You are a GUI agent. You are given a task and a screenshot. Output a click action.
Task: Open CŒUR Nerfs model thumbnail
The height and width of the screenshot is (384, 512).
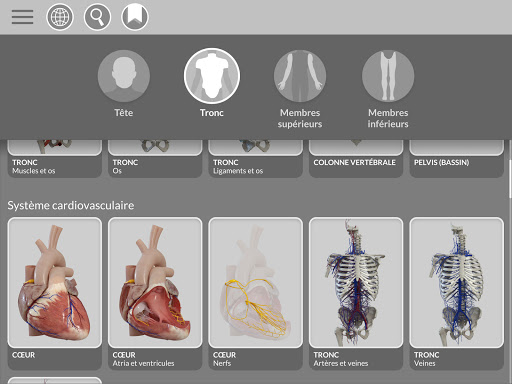256,283
